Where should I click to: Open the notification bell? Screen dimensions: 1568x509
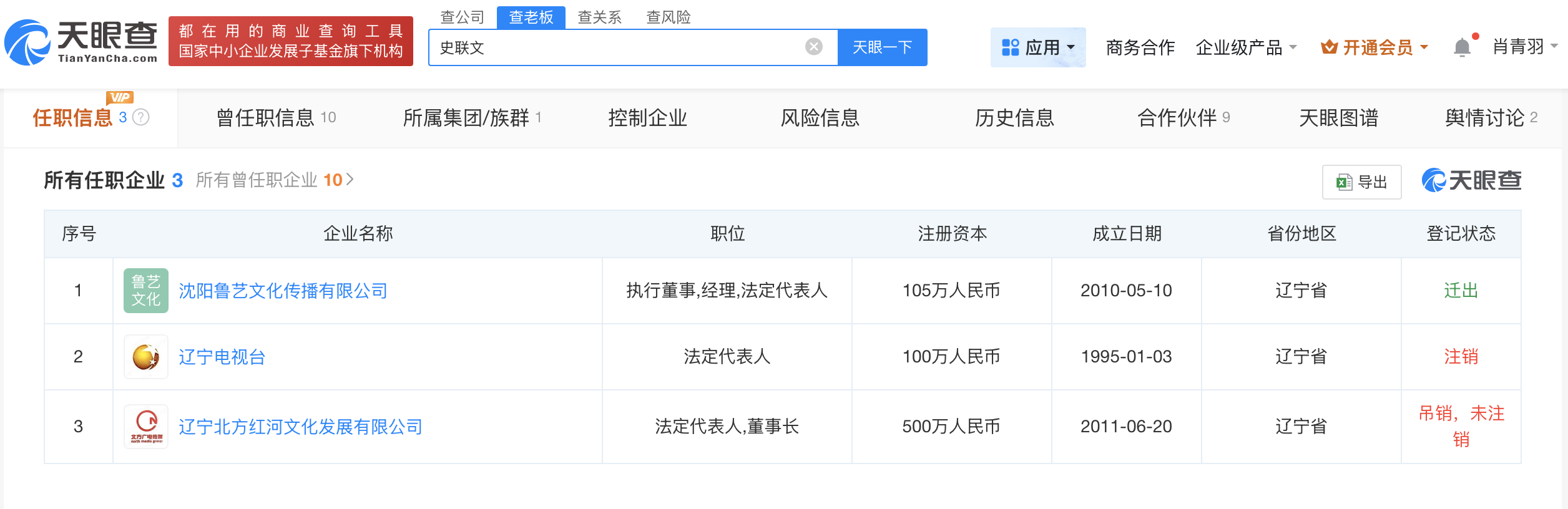[1462, 47]
